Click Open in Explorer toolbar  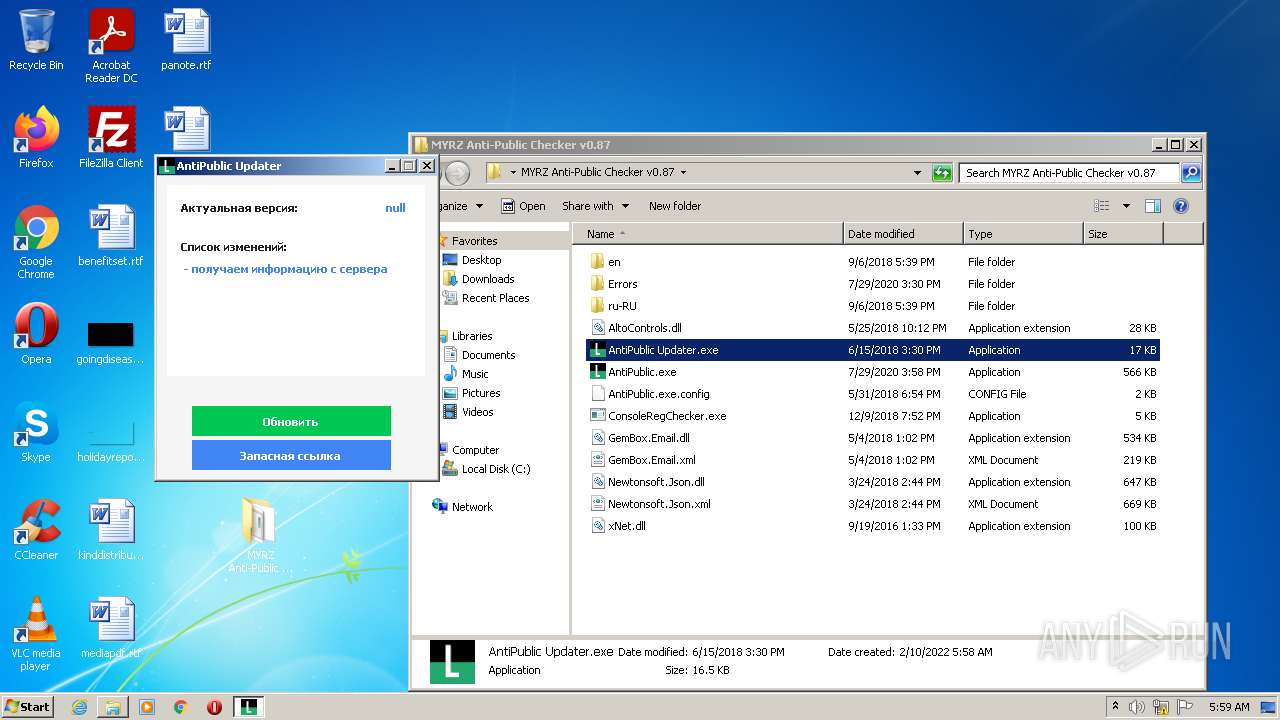[523, 206]
